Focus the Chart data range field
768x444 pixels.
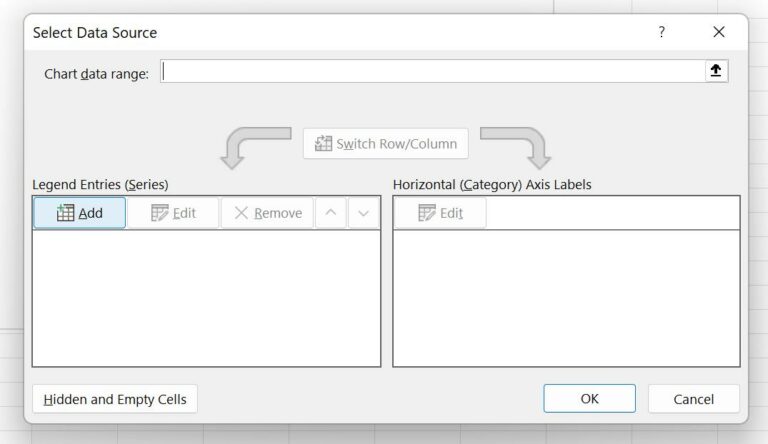click(432, 71)
